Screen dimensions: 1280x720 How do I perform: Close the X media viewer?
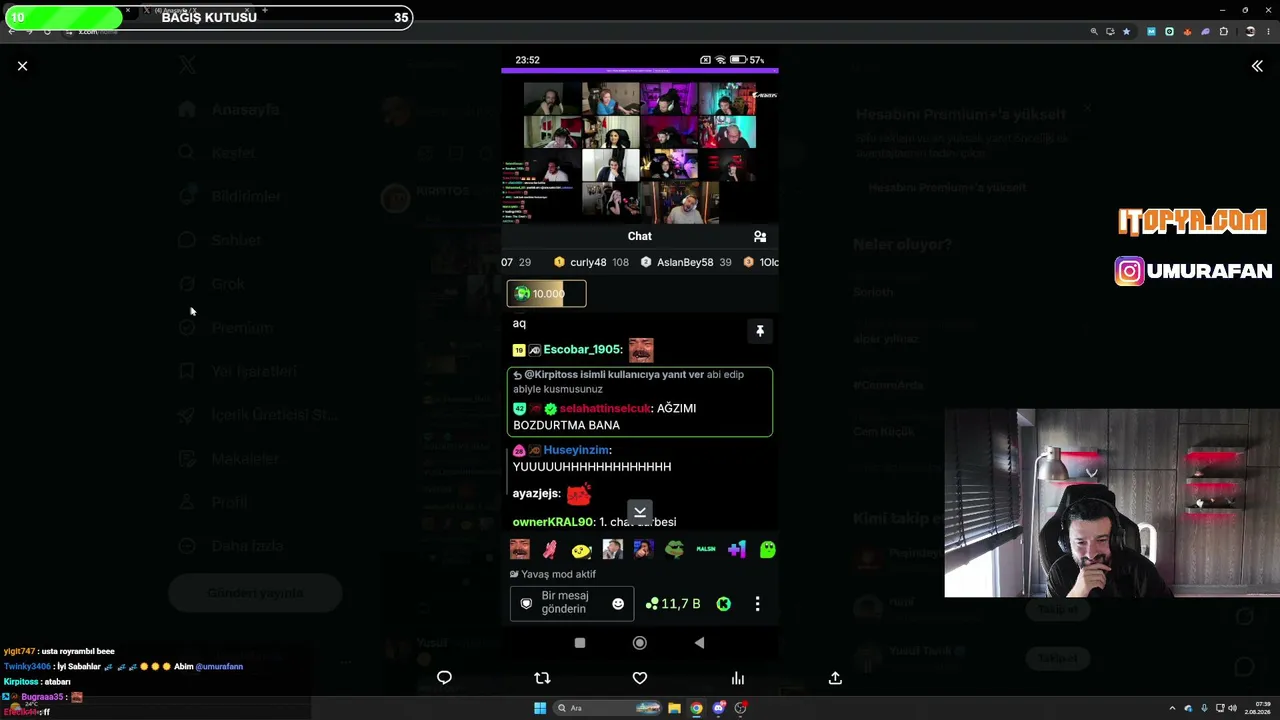[x=22, y=66]
